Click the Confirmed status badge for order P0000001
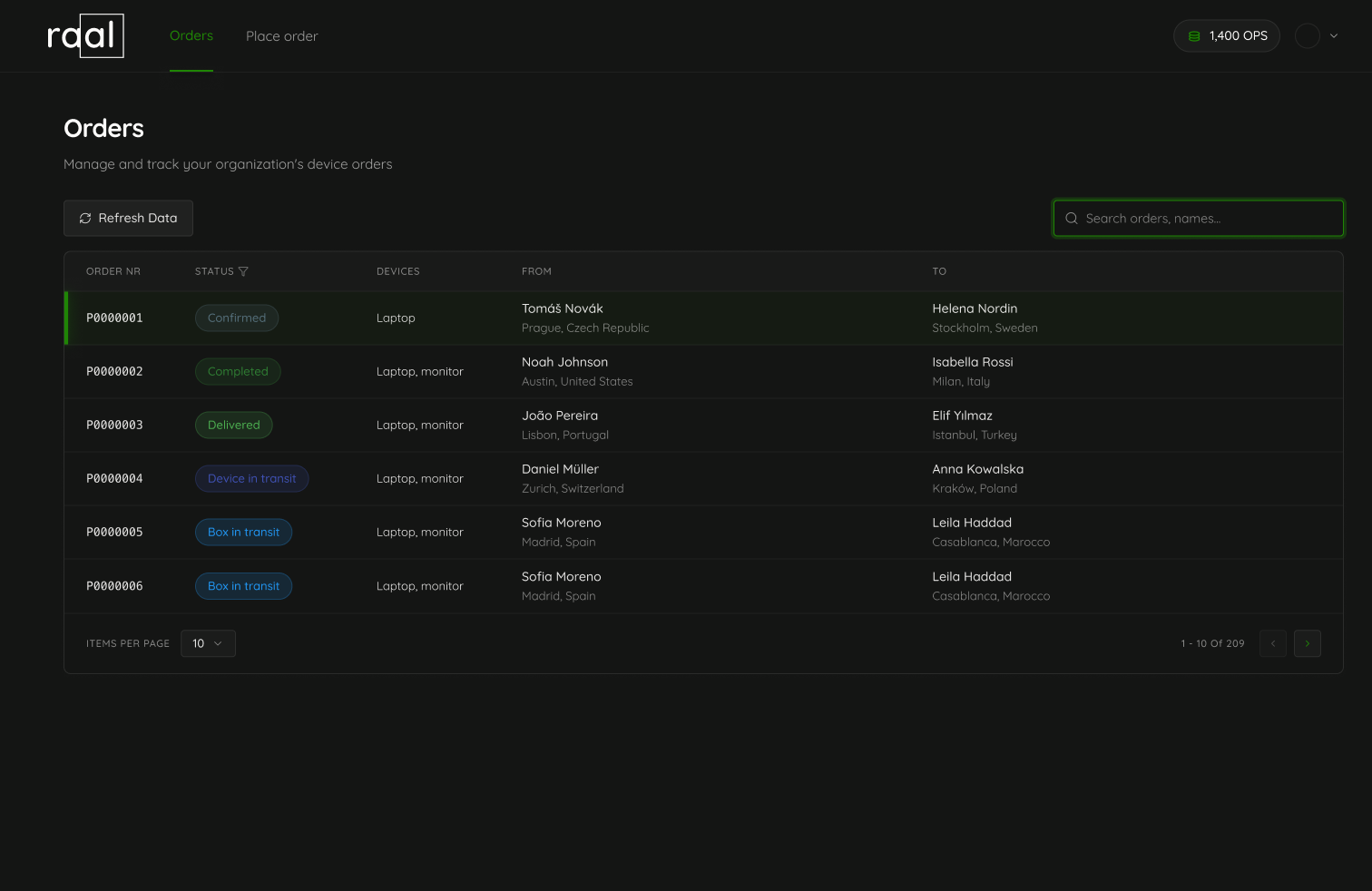The height and width of the screenshot is (891, 1372). [x=237, y=318]
